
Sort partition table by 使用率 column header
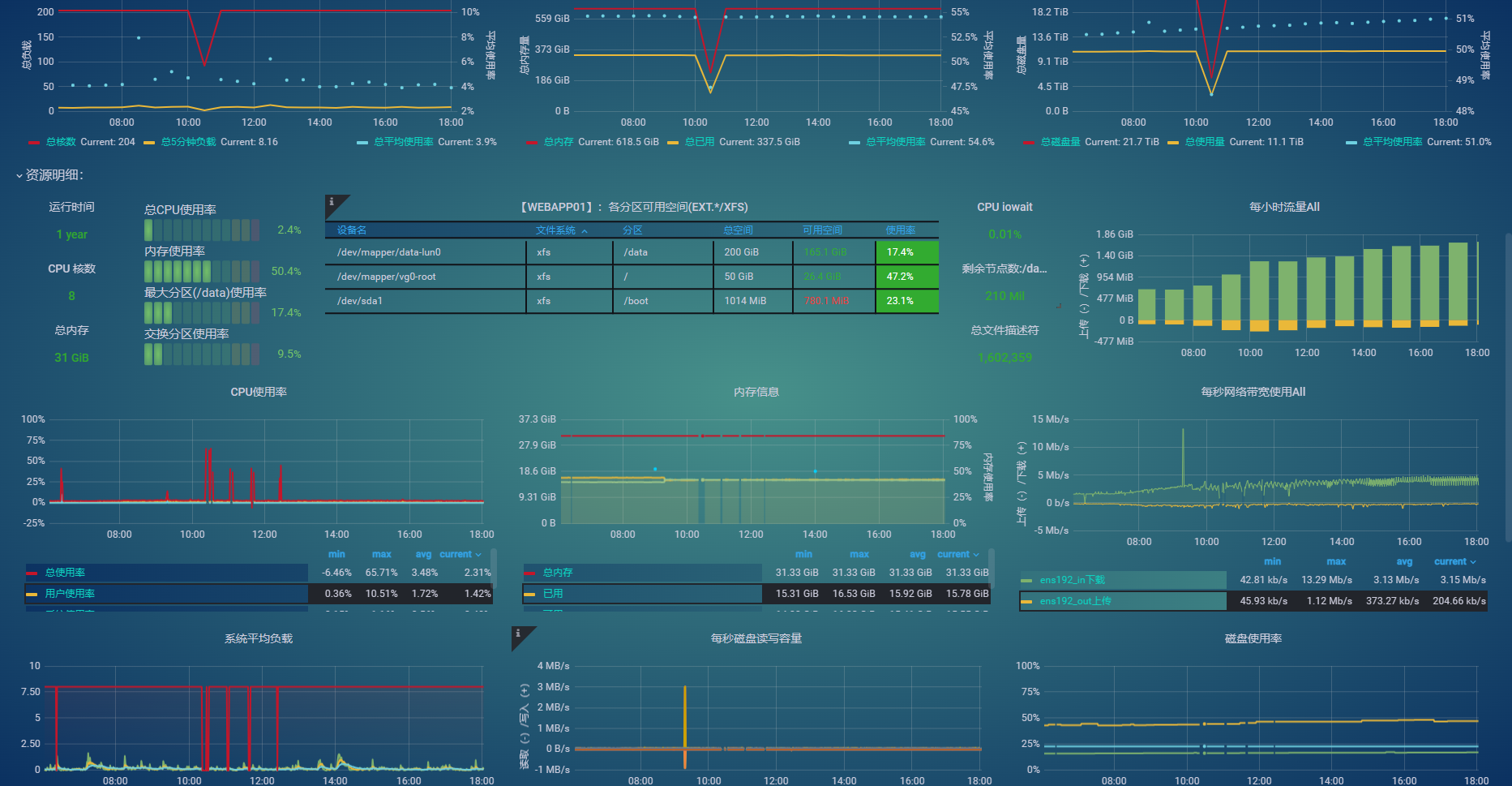(x=901, y=230)
